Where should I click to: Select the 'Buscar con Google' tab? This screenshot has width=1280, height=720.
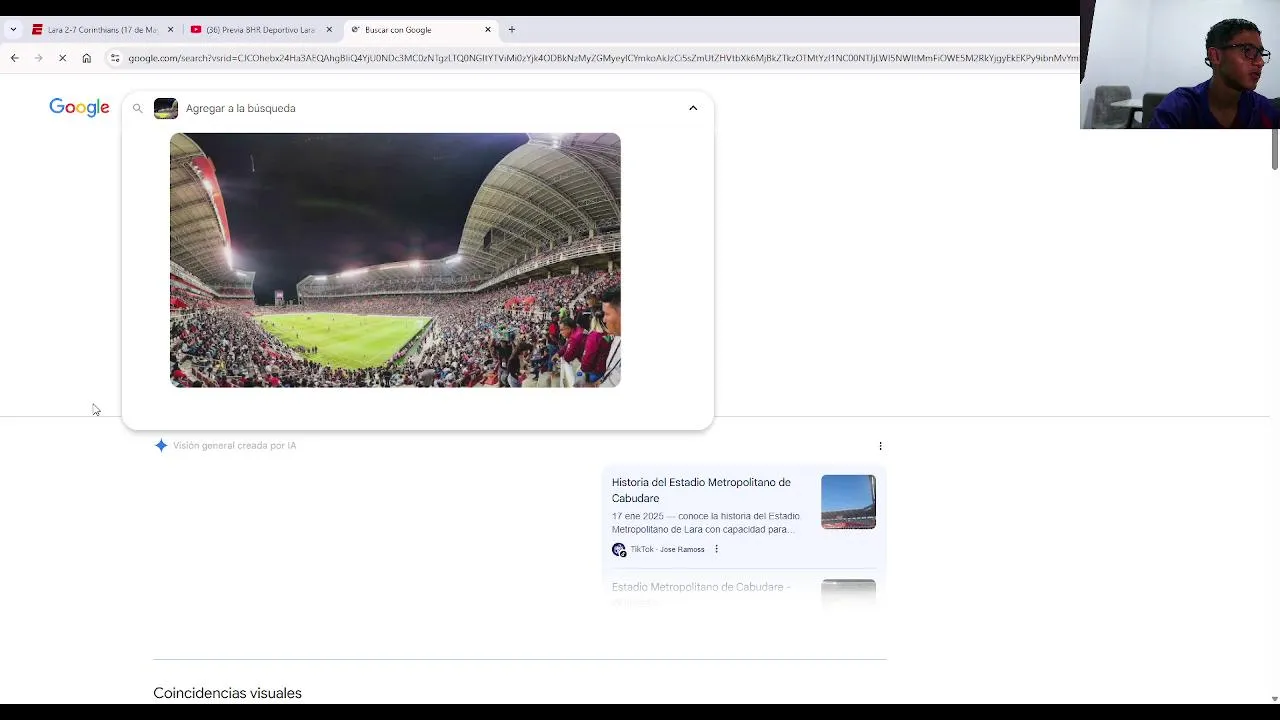tap(420, 30)
